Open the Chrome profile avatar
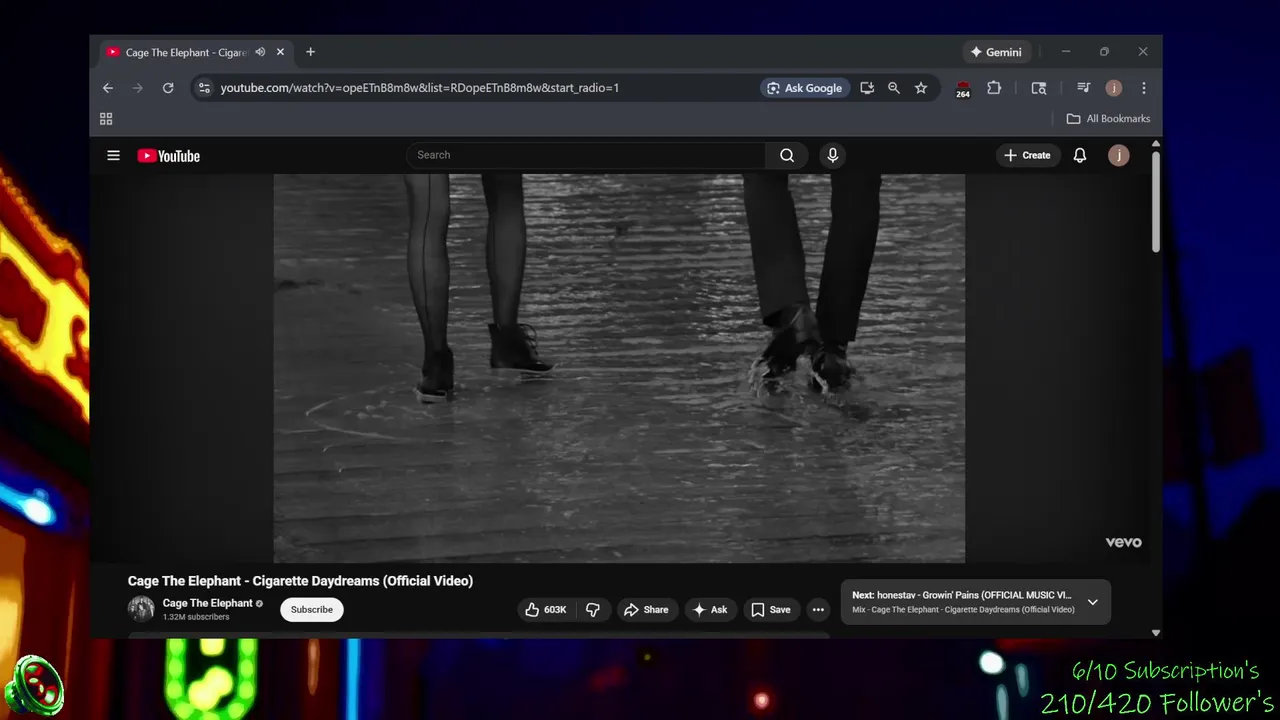1280x720 pixels. point(1114,88)
